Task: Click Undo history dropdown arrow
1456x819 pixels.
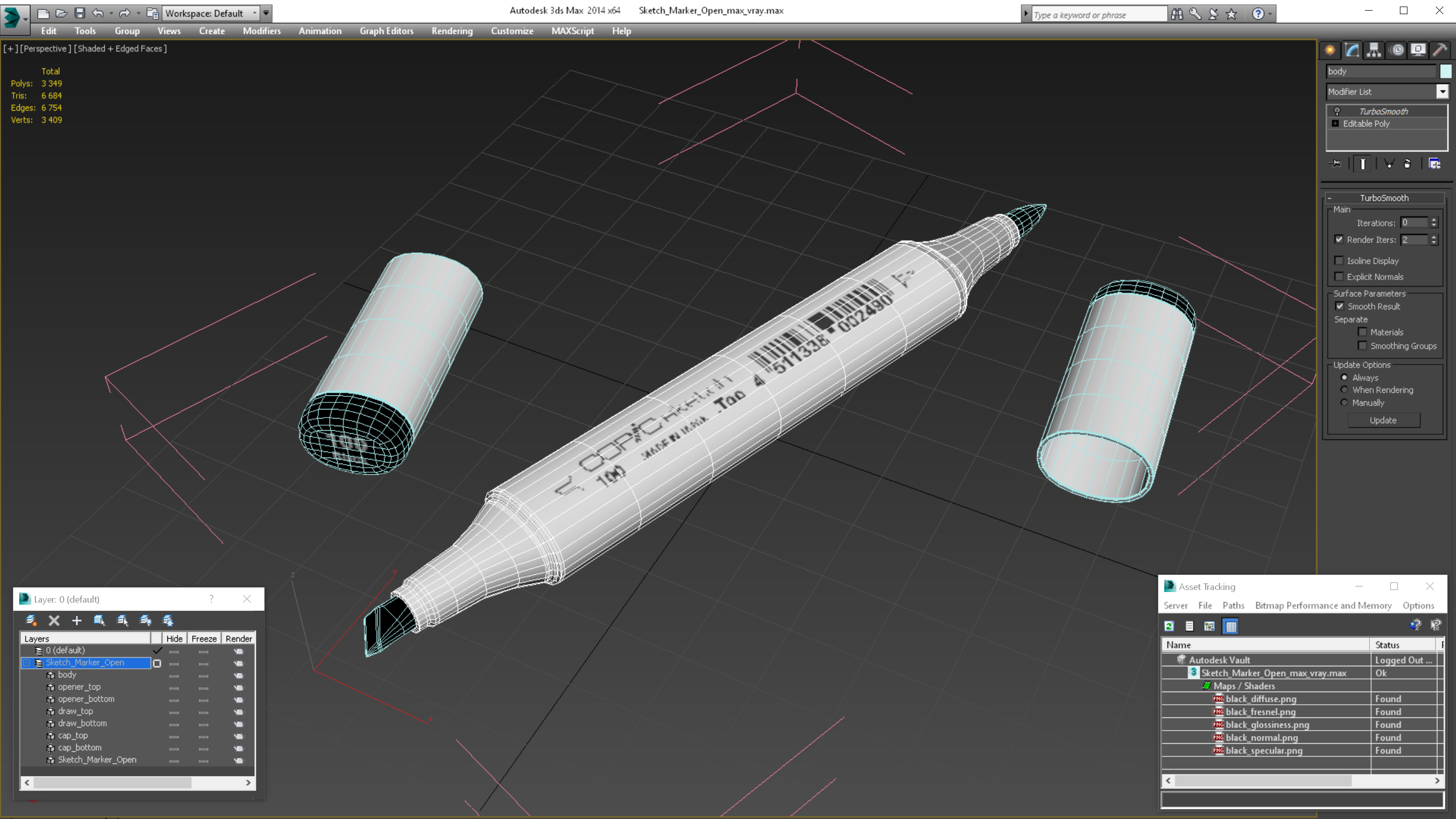Action: 111,13
